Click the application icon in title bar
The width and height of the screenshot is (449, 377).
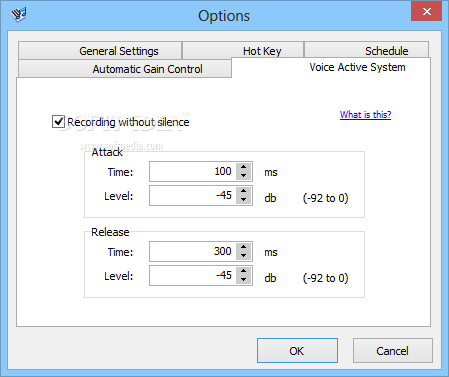point(18,14)
